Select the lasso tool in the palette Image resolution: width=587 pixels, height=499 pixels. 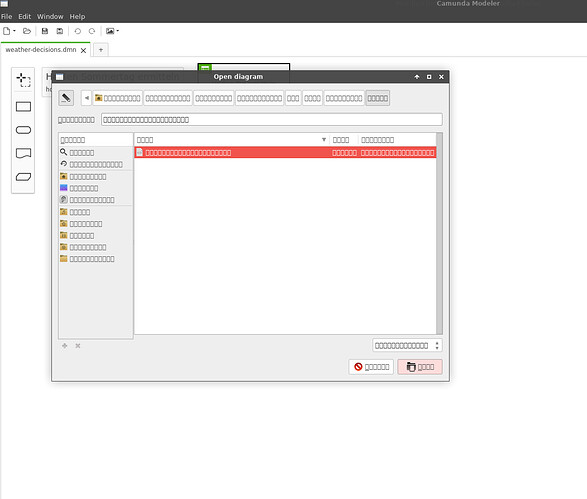point(23,80)
